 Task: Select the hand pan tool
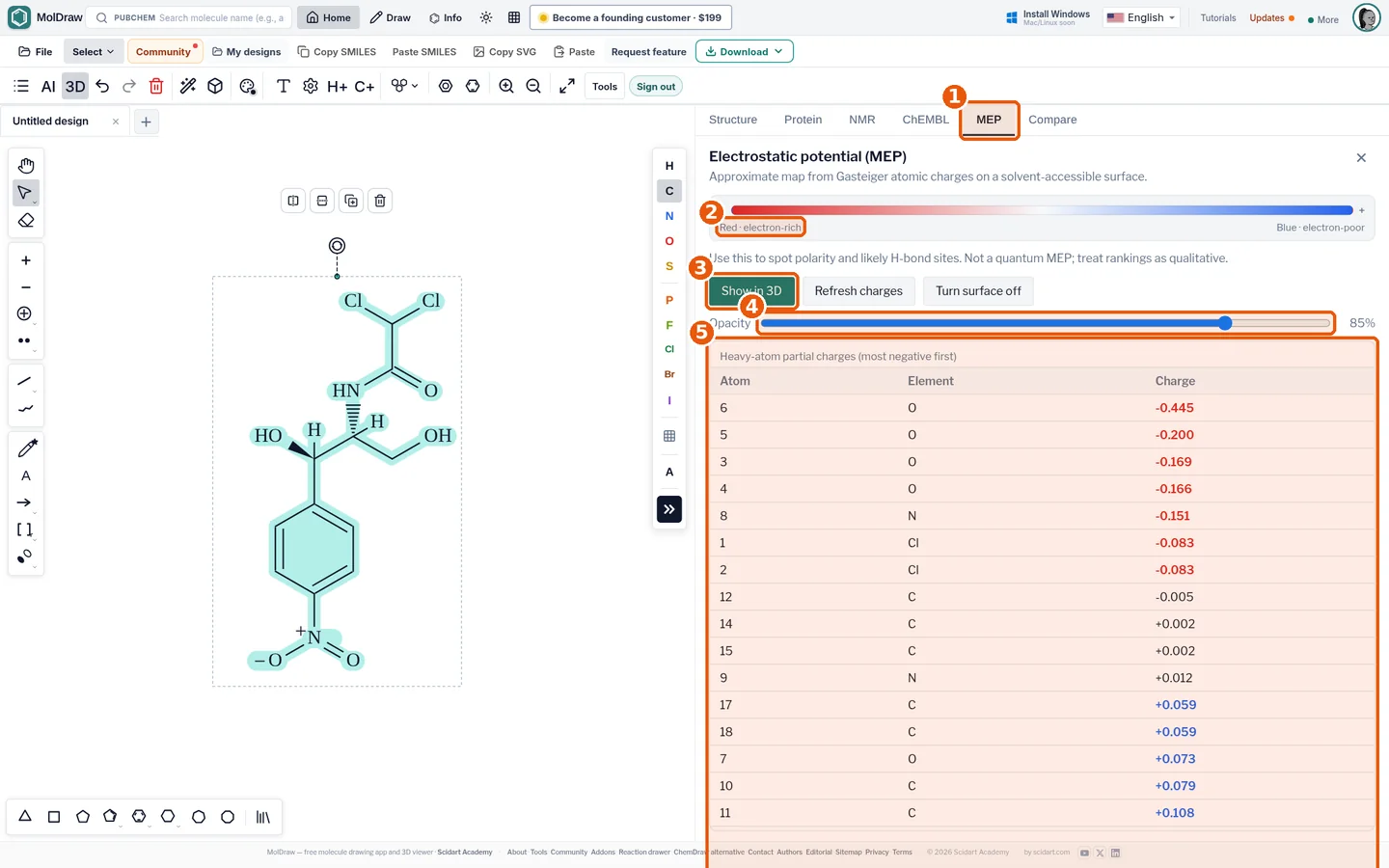coord(26,166)
